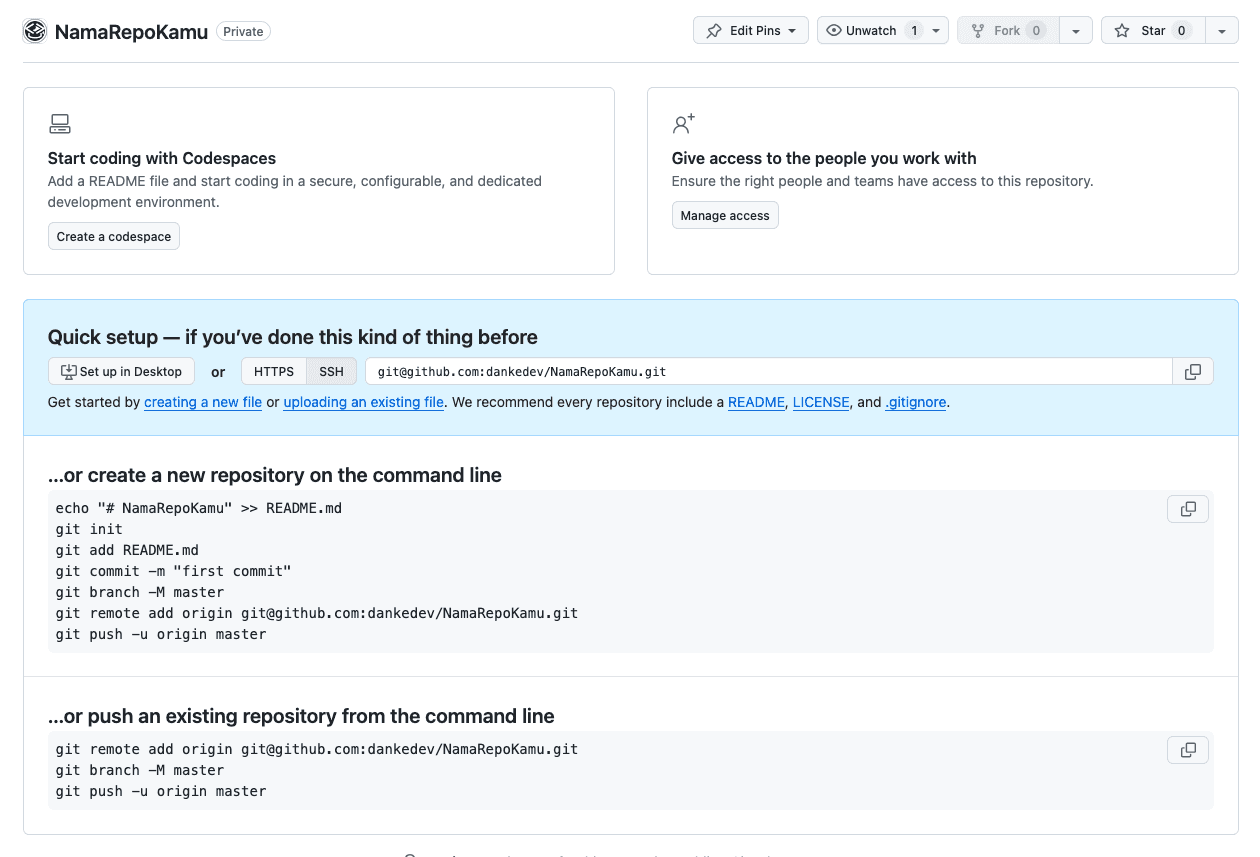This screenshot has width=1260, height=857.
Task: Open the uploading an existing file link
Action: [364, 402]
